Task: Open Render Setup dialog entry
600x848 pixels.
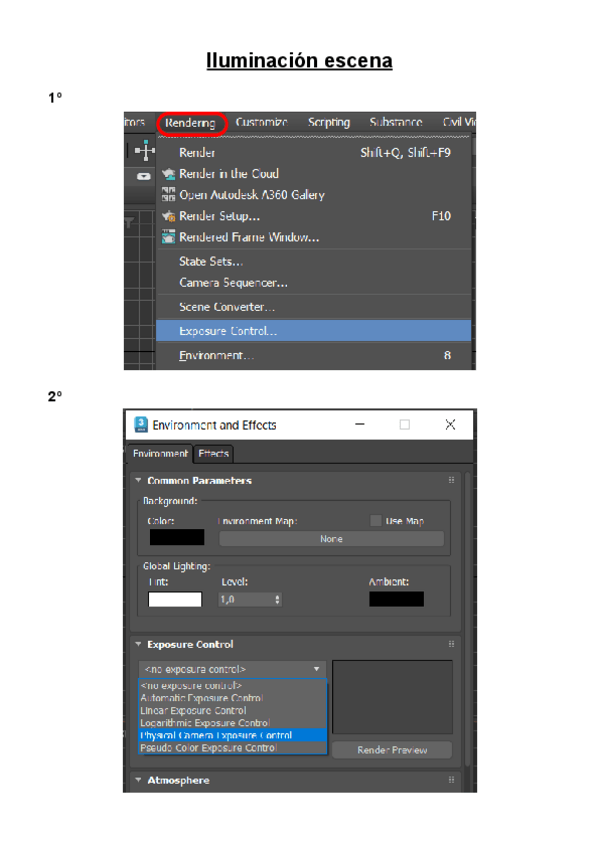Action: pyautogui.click(x=314, y=216)
